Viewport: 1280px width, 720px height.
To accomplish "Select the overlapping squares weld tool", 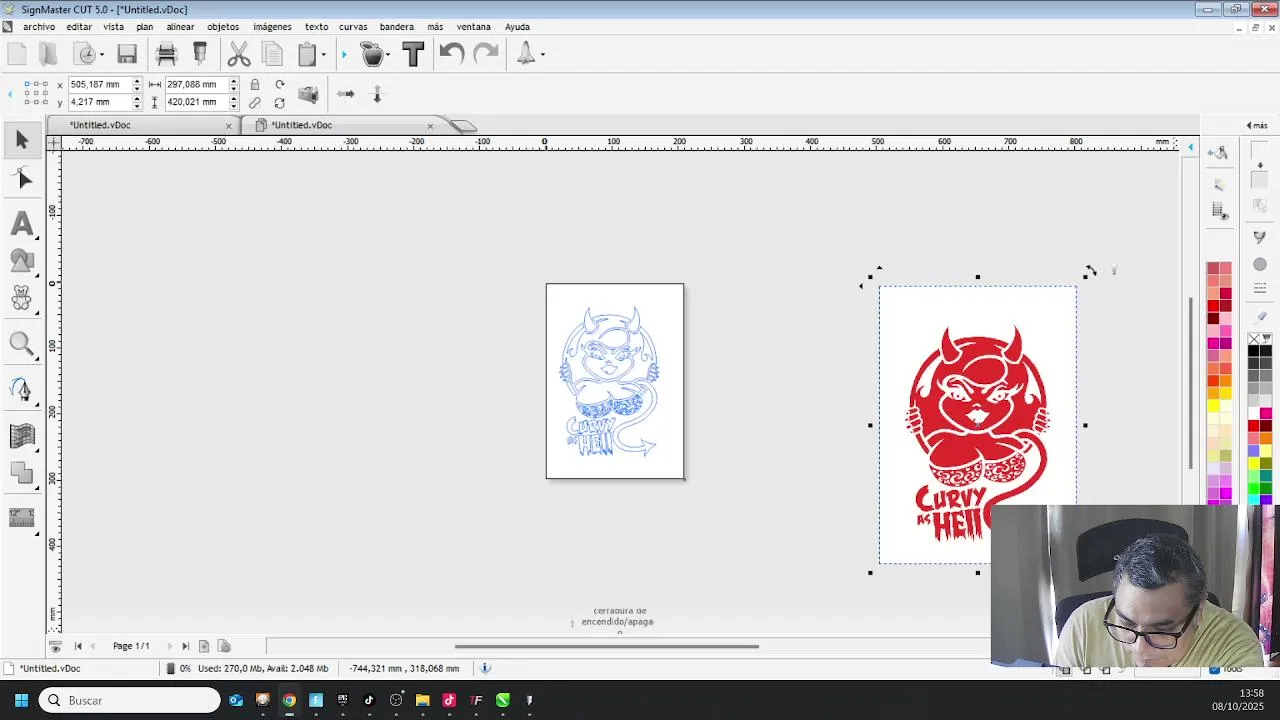I will [x=22, y=473].
